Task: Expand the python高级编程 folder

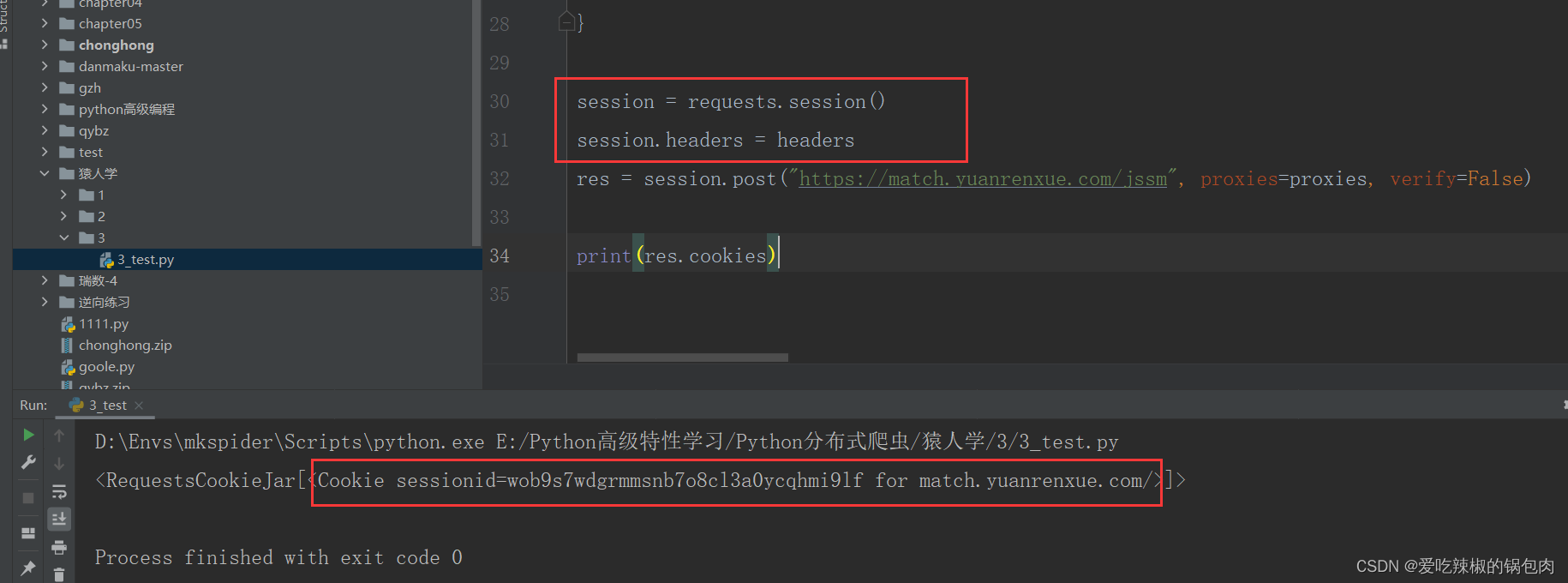Action: [45, 110]
